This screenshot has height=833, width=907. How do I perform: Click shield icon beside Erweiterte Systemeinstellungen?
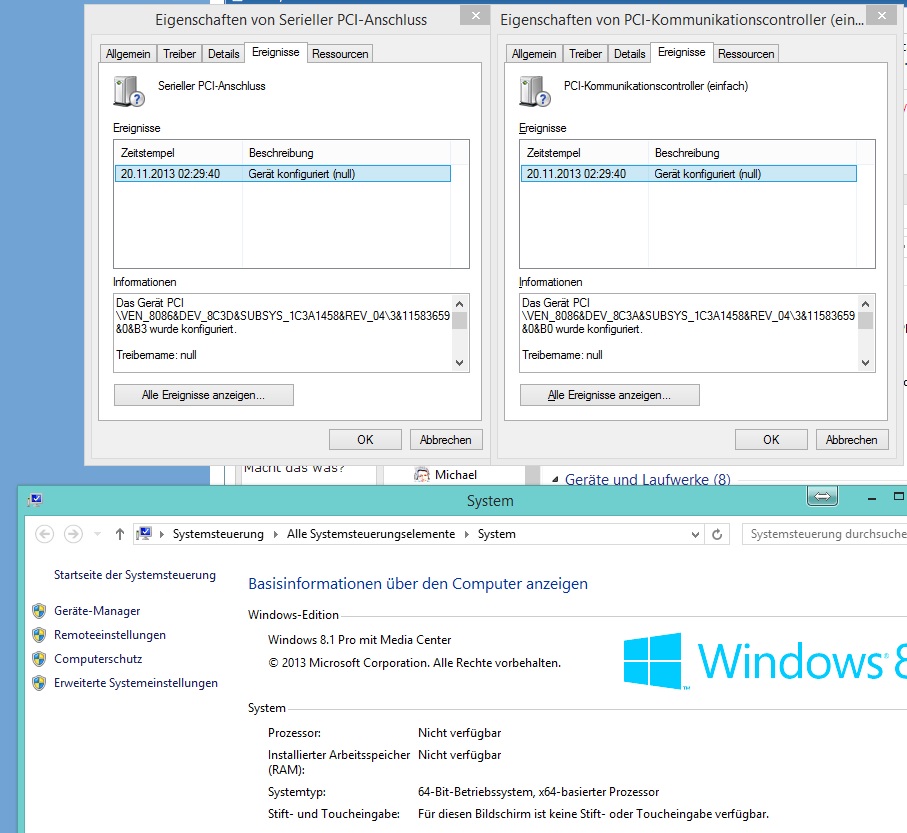point(39,683)
